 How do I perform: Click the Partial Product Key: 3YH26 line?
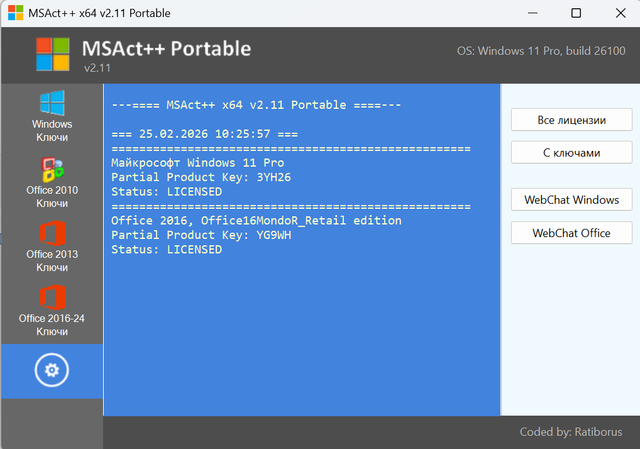click(201, 178)
